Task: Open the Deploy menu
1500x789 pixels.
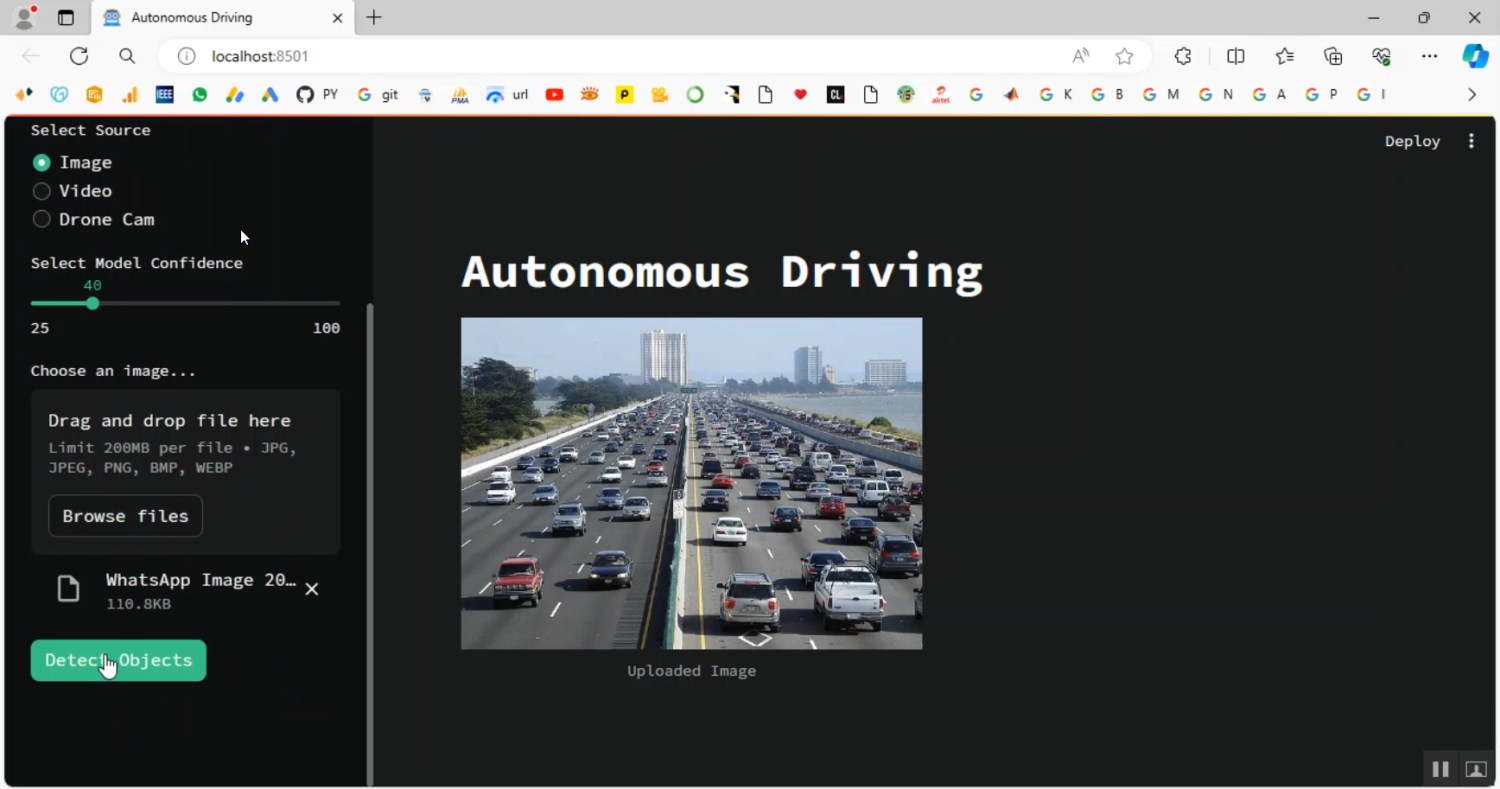Action: pyautogui.click(x=1412, y=141)
